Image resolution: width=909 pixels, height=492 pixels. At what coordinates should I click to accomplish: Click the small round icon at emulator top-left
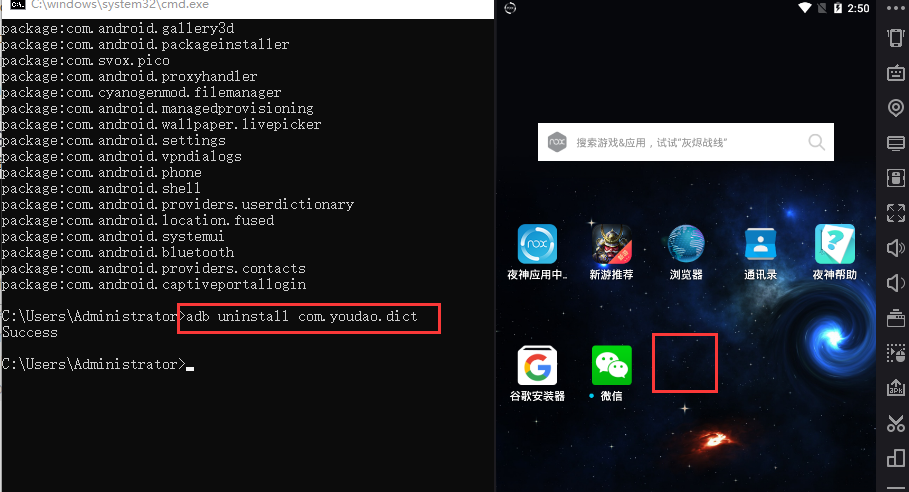click(x=510, y=8)
